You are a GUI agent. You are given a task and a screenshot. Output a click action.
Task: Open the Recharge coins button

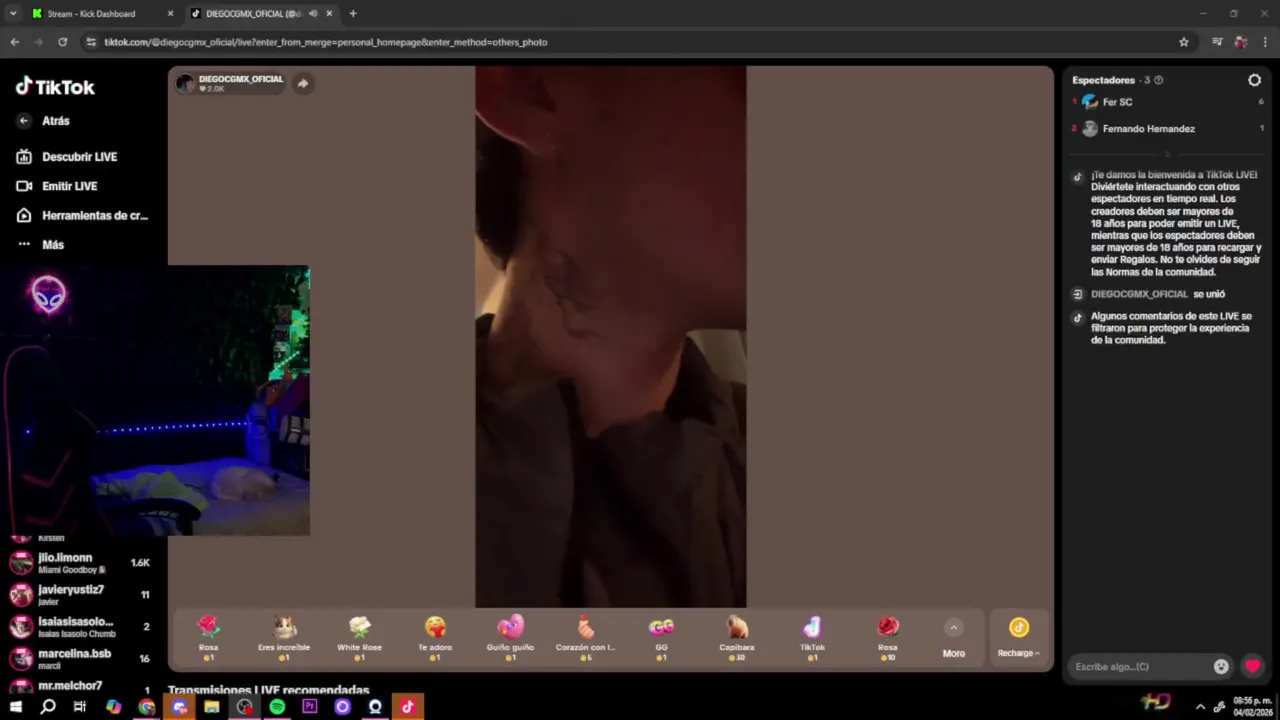pyautogui.click(x=1018, y=637)
